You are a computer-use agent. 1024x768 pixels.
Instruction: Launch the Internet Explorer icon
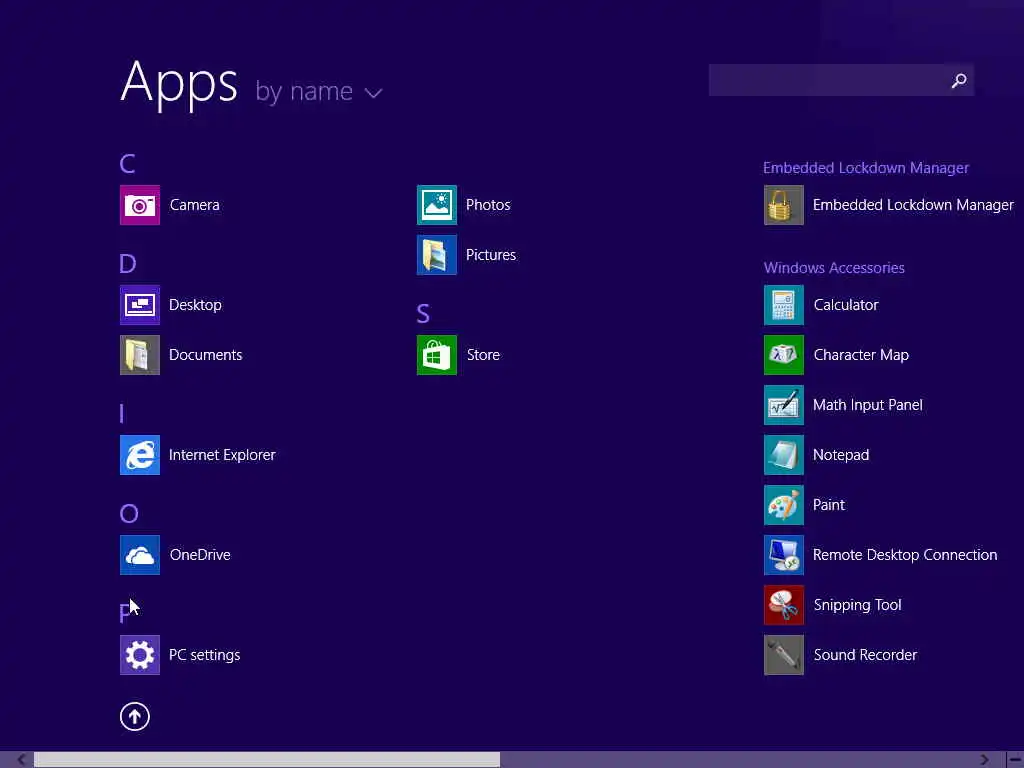(140, 455)
